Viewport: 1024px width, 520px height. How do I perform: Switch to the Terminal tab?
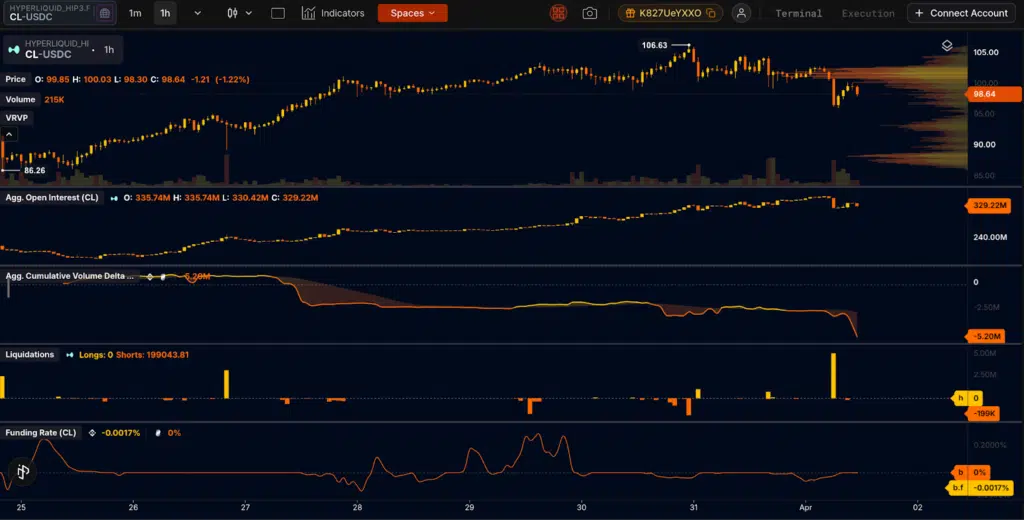[x=799, y=13]
